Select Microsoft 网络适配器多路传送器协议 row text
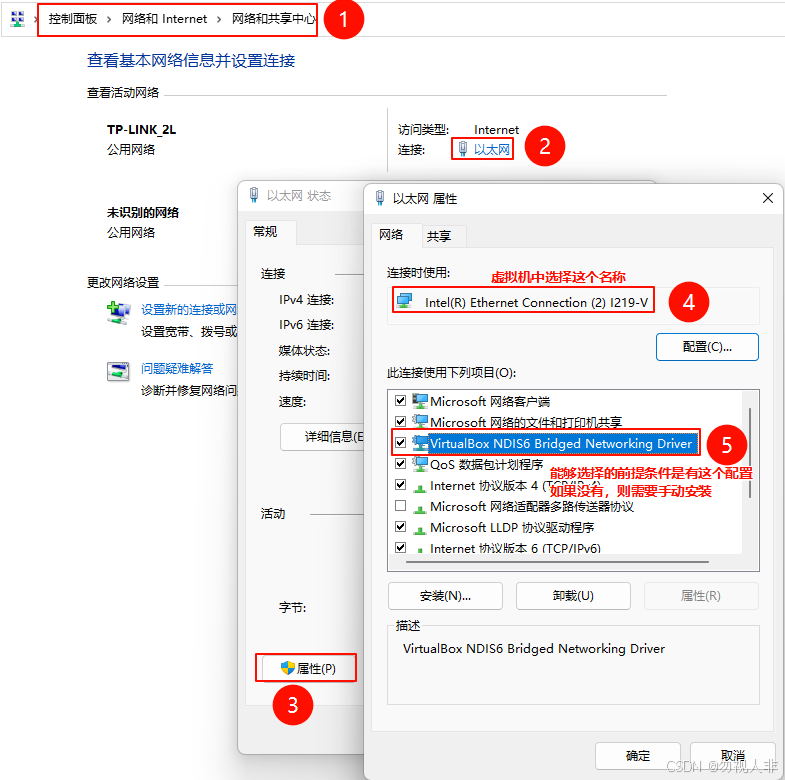The image size is (785, 780). point(532,507)
